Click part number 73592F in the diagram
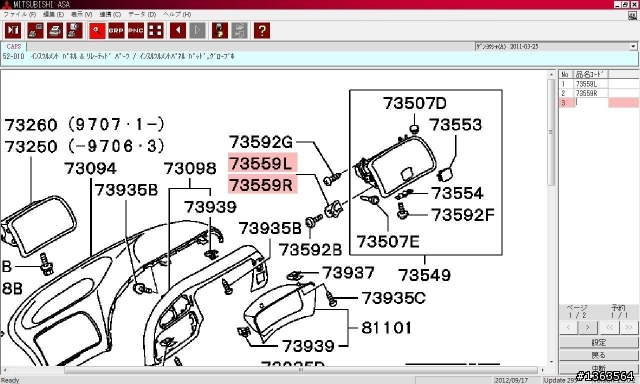The width and height of the screenshot is (640, 384). 463,215
